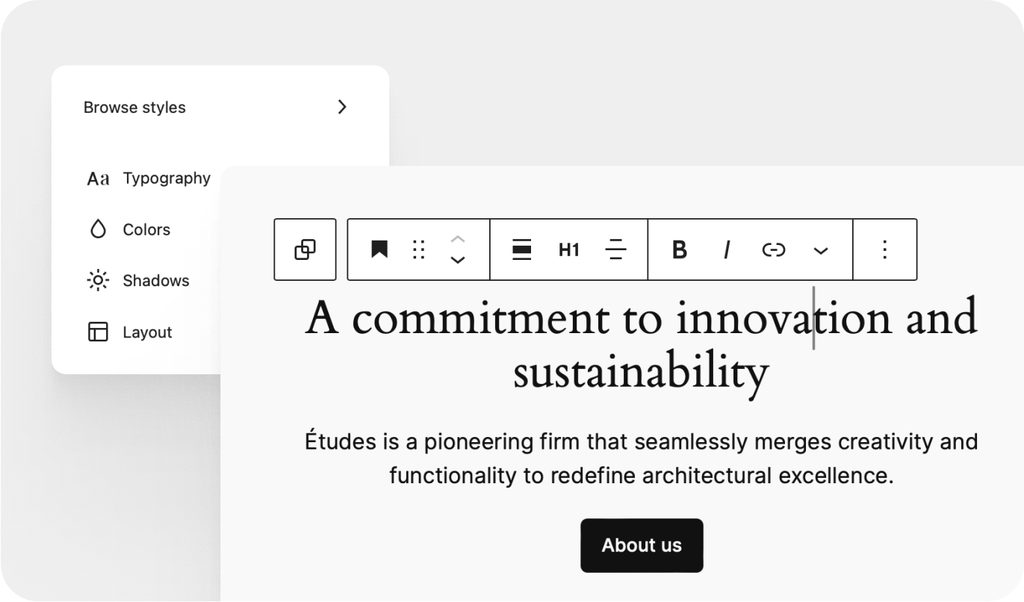
Task: Click the Études paragraph text
Action: pos(641,458)
